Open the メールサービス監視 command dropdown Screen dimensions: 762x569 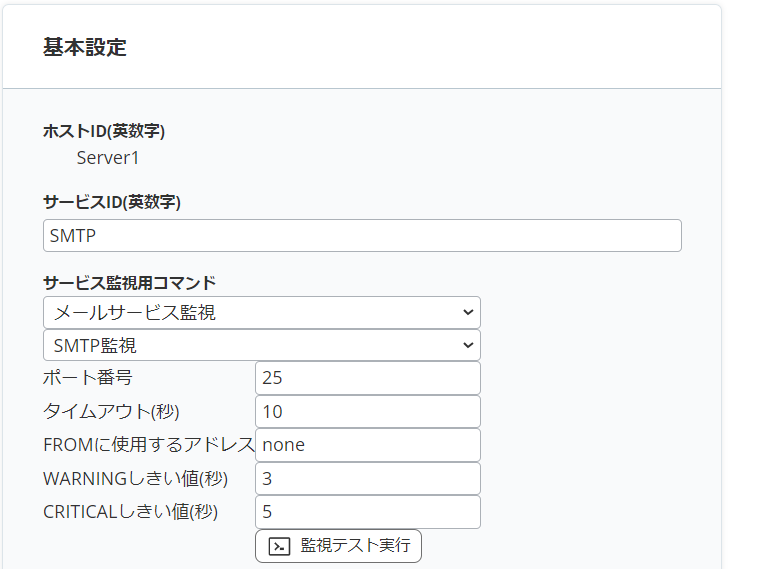click(x=261, y=312)
